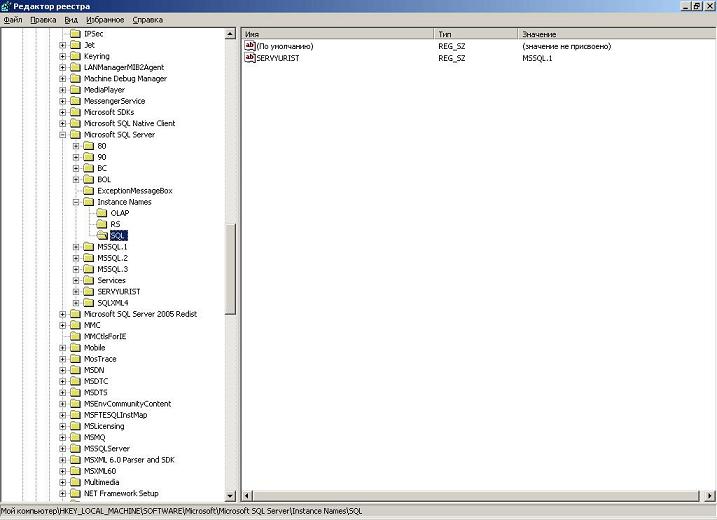
Task: Click the SERVYURIST string value icon
Action: (250, 58)
